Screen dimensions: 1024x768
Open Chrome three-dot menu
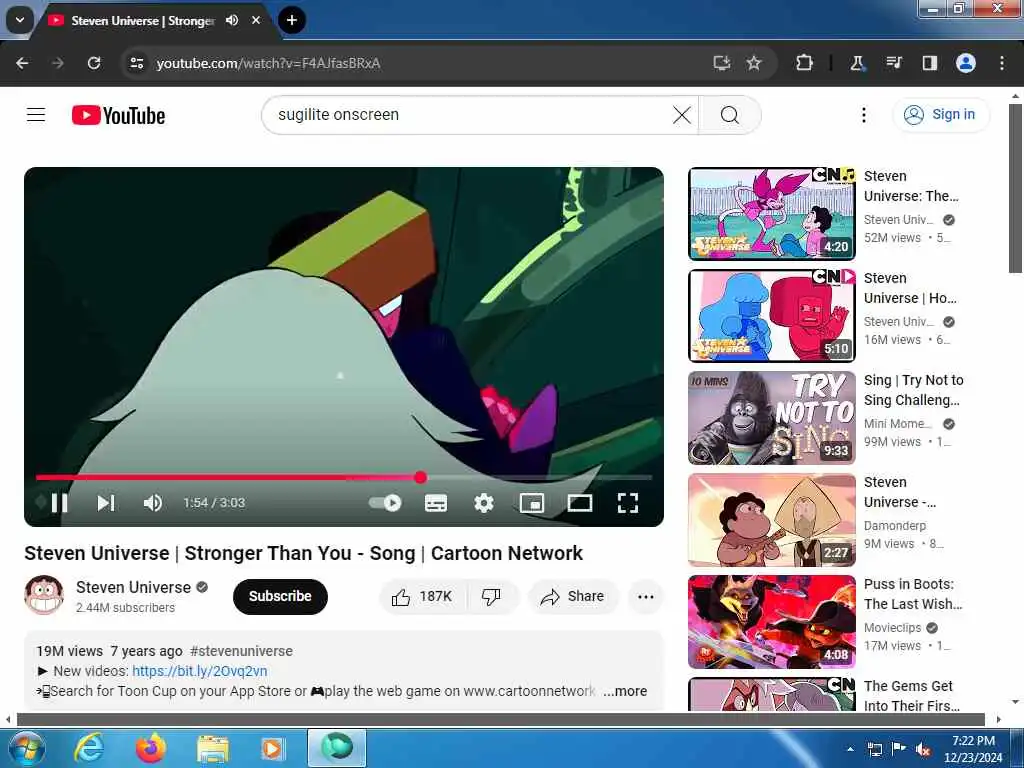coord(1002,63)
